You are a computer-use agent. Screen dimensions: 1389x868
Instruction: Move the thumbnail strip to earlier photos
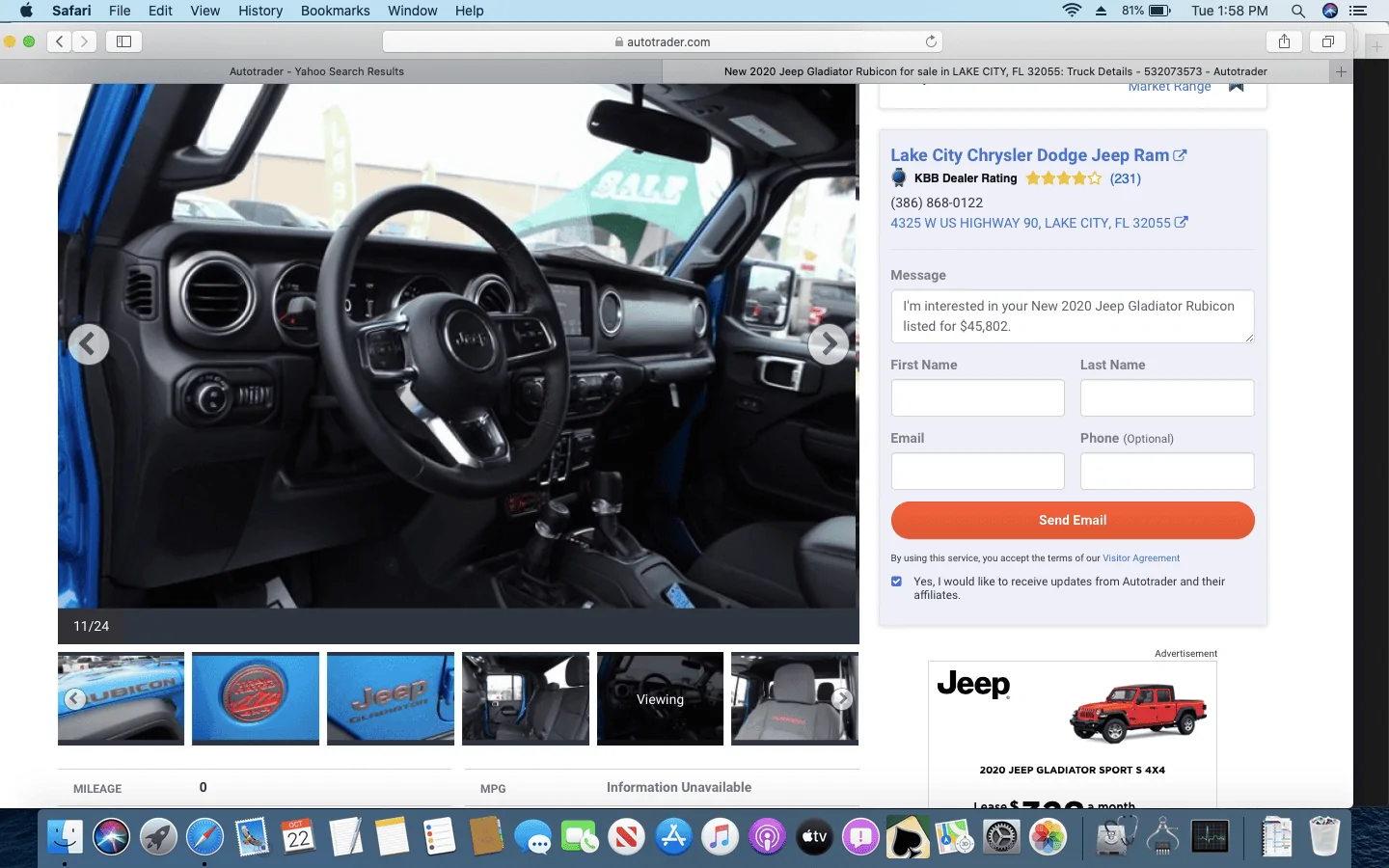tap(75, 699)
